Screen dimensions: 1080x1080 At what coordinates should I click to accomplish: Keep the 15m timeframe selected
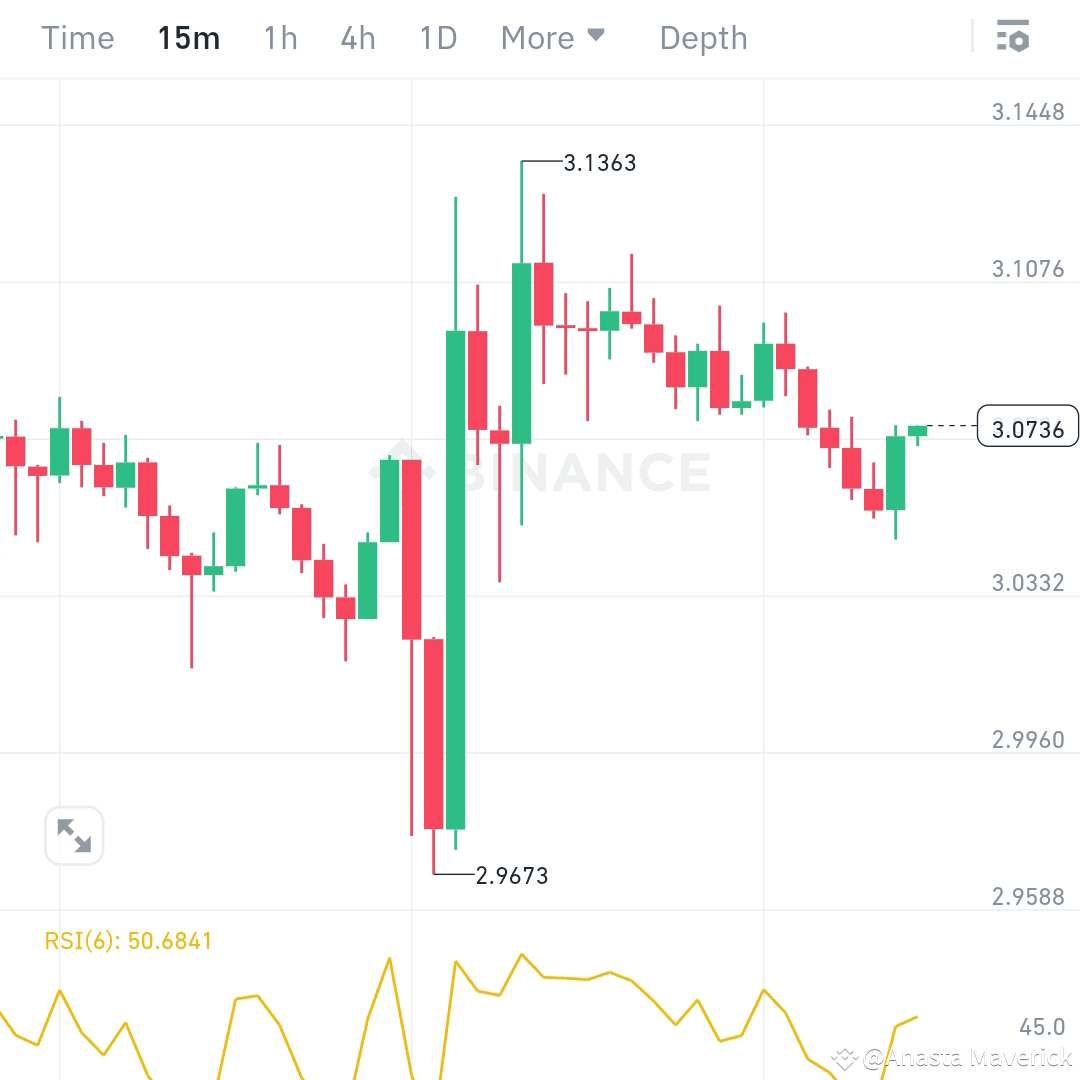pyautogui.click(x=188, y=37)
